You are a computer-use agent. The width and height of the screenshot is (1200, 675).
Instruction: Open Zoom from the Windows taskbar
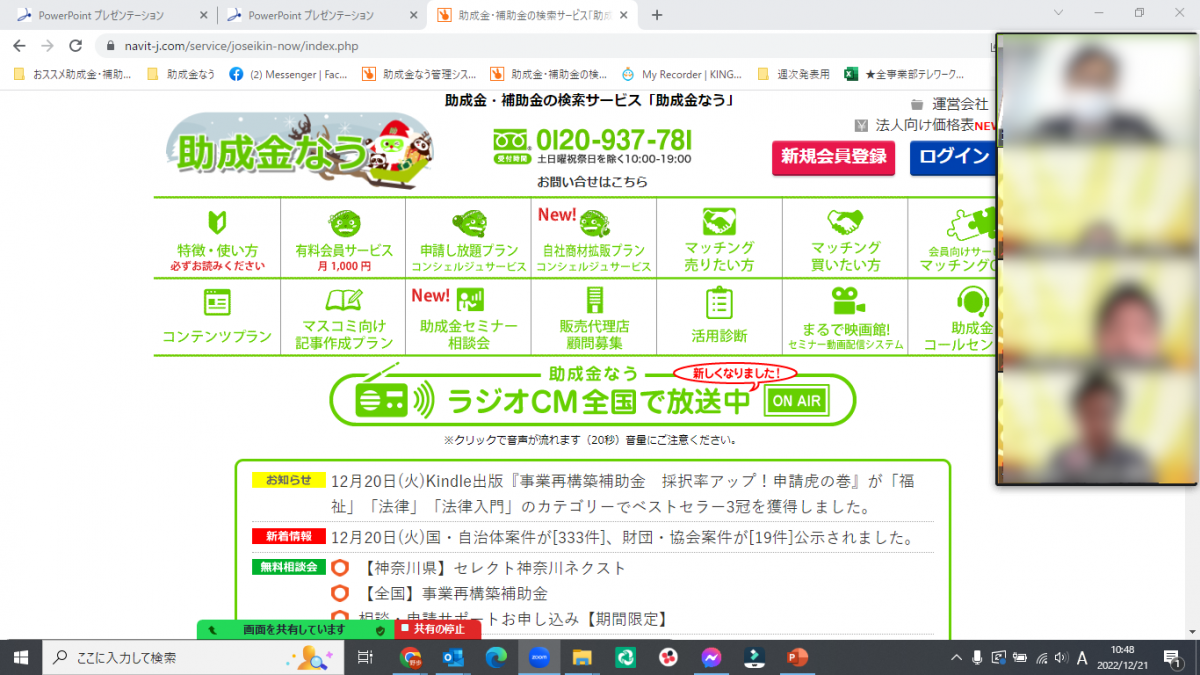pos(540,657)
